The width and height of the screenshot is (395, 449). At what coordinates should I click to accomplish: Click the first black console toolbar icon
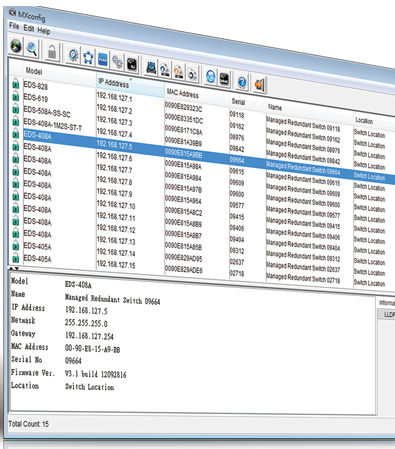(x=132, y=64)
